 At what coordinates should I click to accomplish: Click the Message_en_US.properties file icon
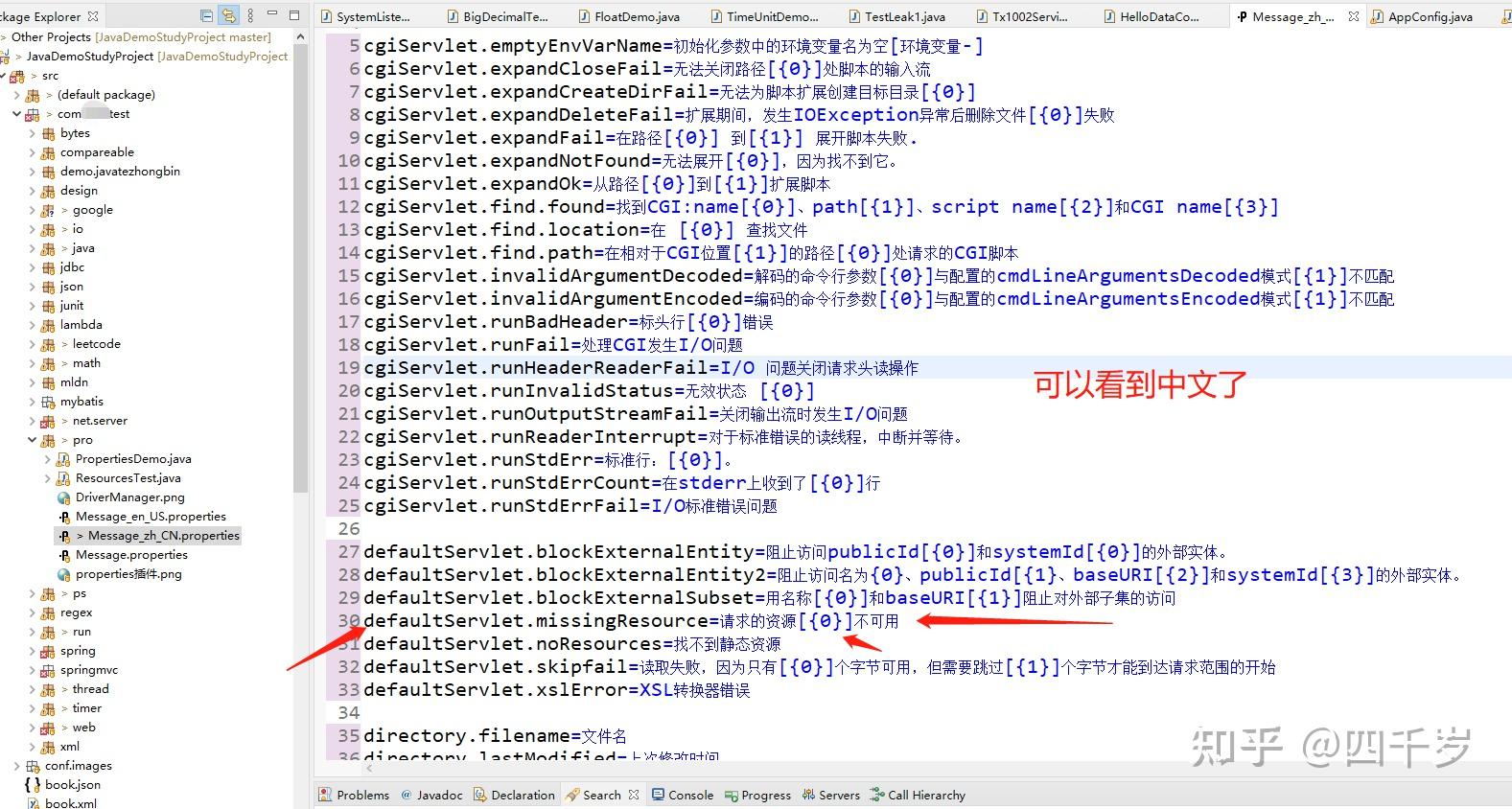click(64, 517)
